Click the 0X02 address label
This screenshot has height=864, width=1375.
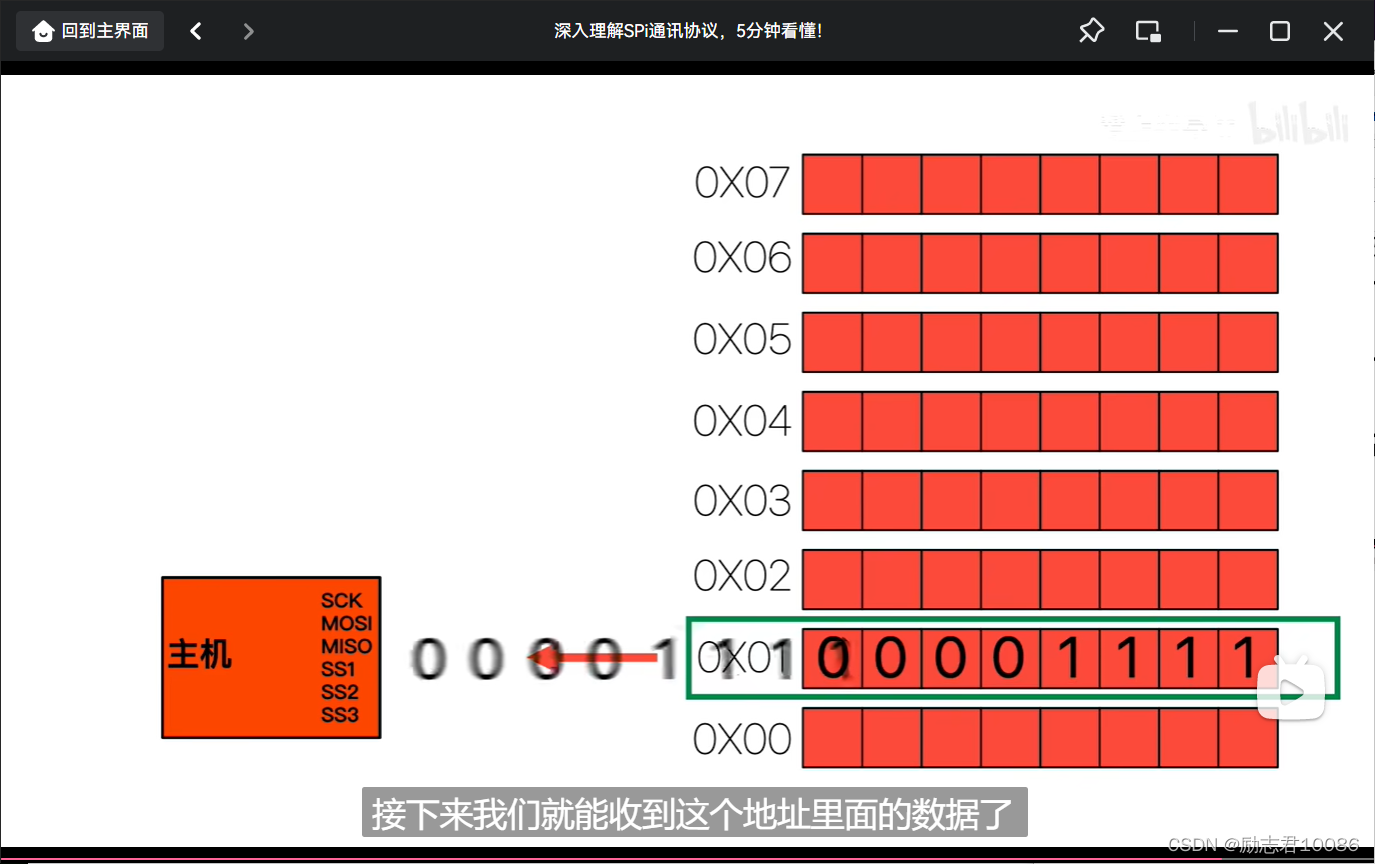click(x=743, y=577)
